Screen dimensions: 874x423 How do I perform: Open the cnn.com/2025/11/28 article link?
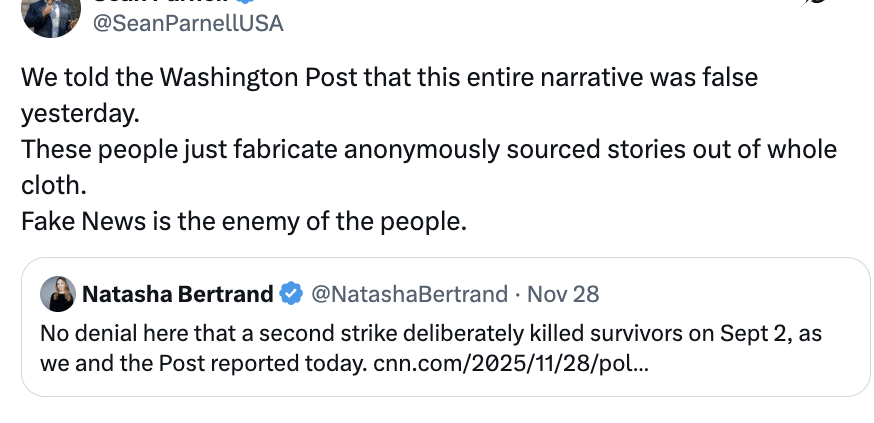tap(510, 362)
